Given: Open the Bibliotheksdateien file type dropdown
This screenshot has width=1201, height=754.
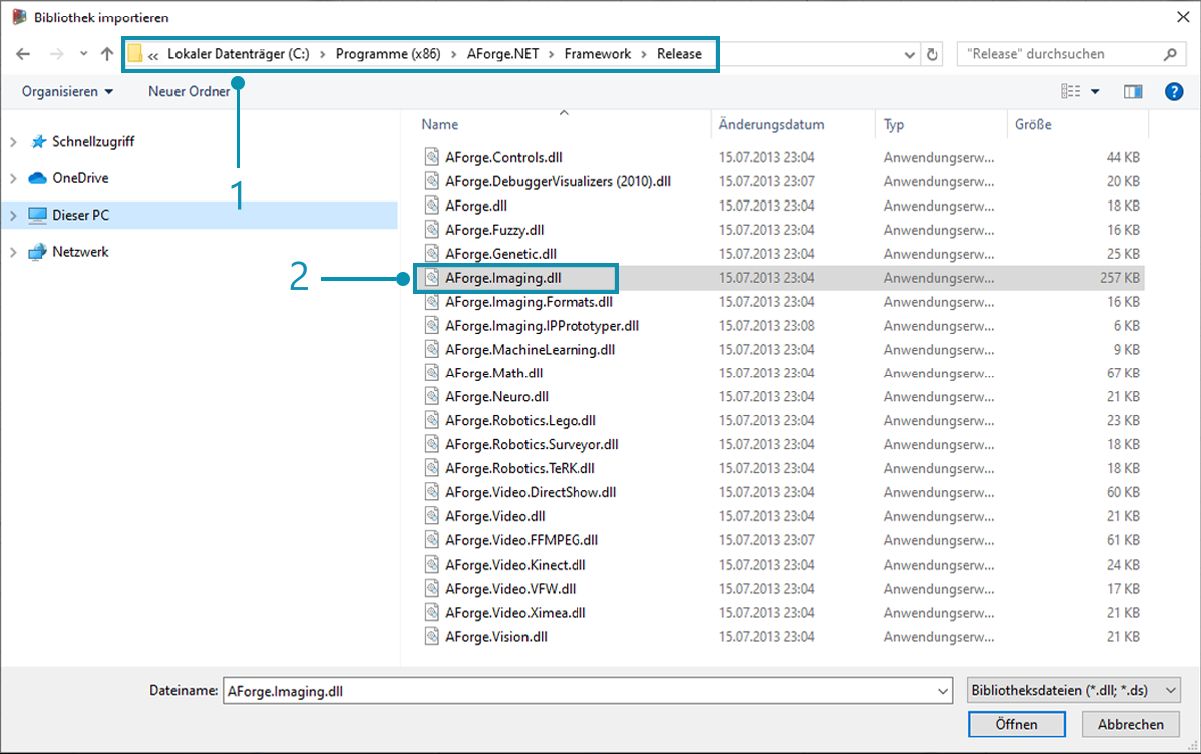Looking at the screenshot, I should (1074, 691).
